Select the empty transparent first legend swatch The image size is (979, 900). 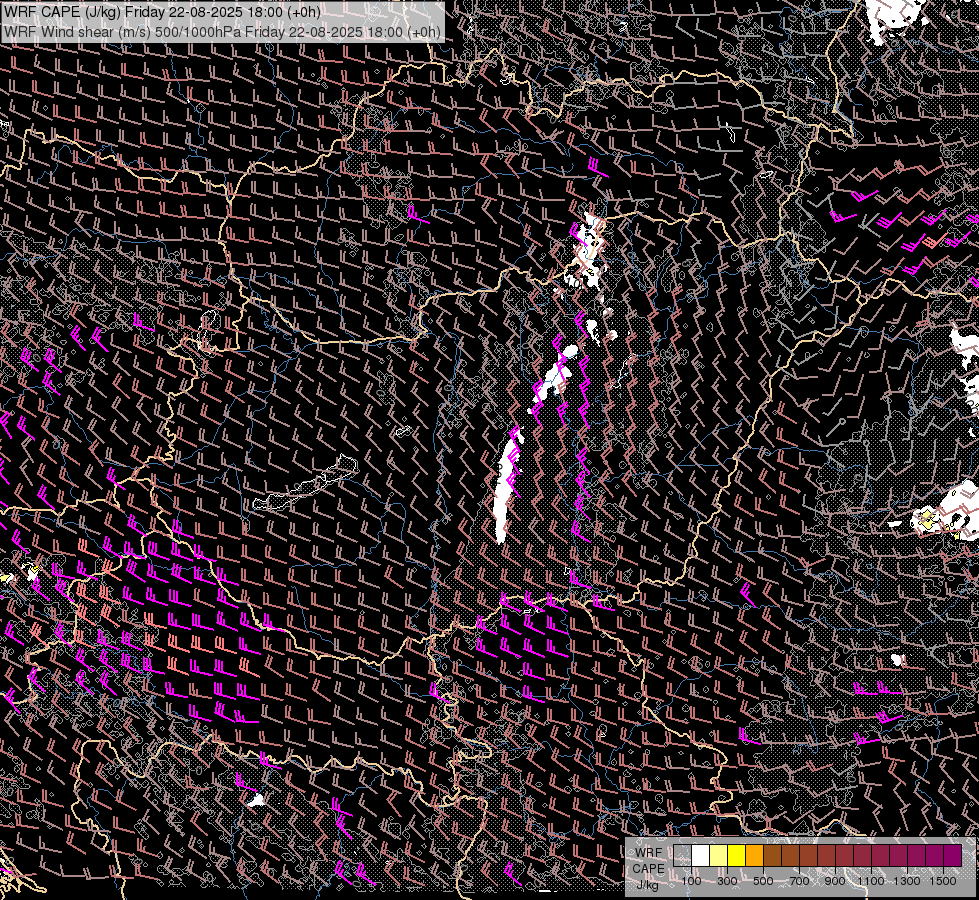click(682, 856)
